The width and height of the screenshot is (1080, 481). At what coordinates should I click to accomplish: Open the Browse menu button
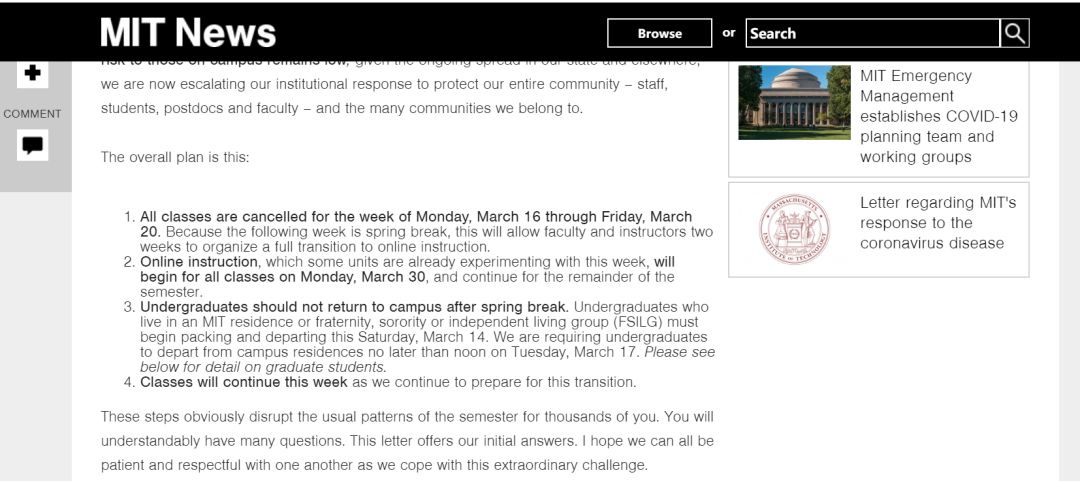point(659,33)
